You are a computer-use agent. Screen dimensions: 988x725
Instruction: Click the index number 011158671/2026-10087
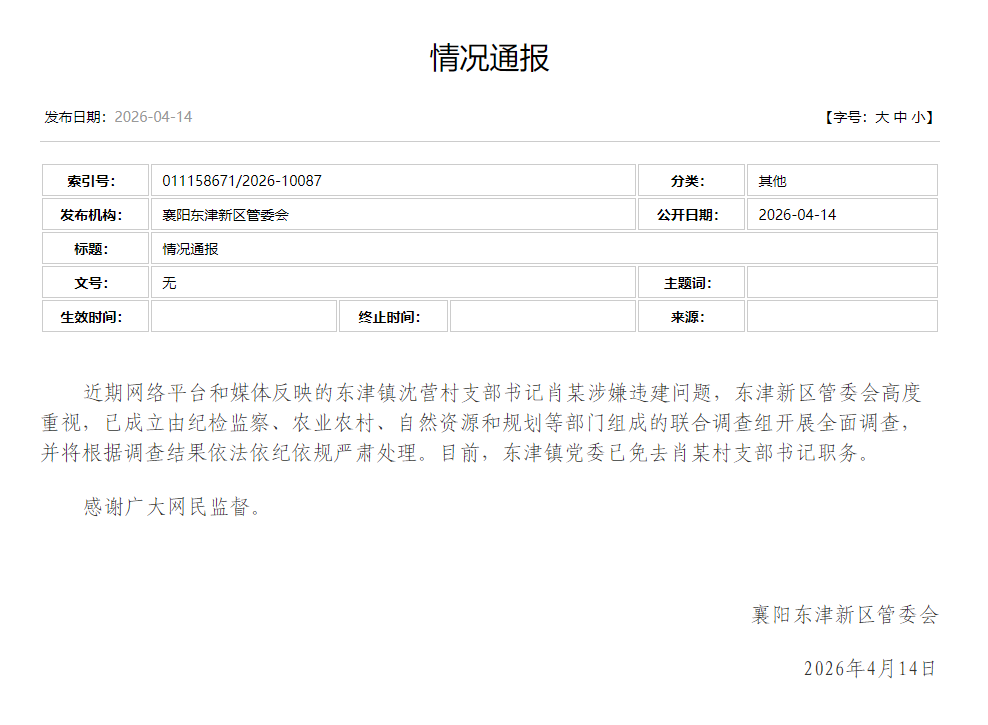pyautogui.click(x=242, y=181)
